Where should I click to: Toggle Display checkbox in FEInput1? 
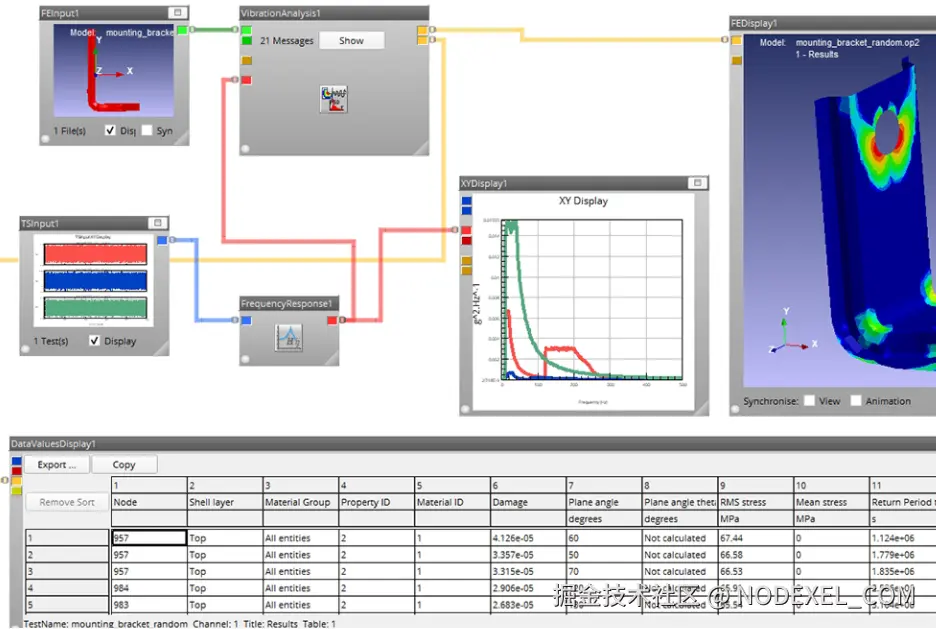110,130
